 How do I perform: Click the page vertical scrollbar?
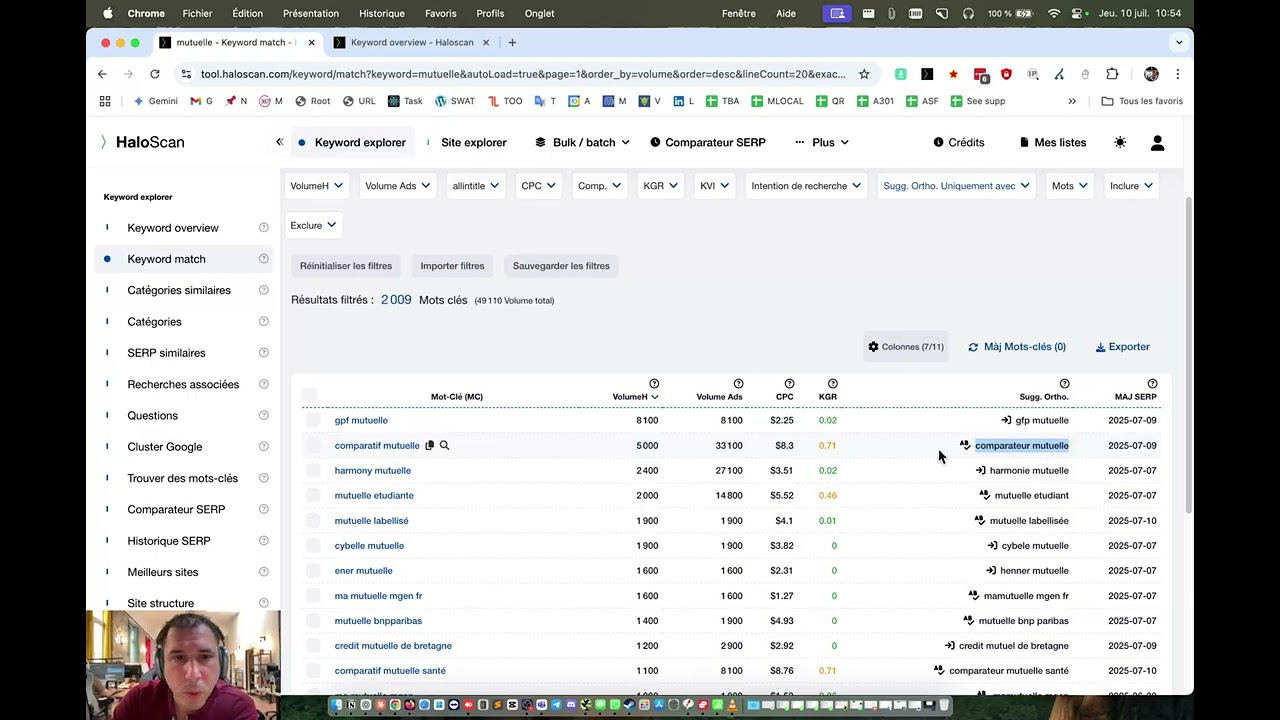tap(1189, 355)
